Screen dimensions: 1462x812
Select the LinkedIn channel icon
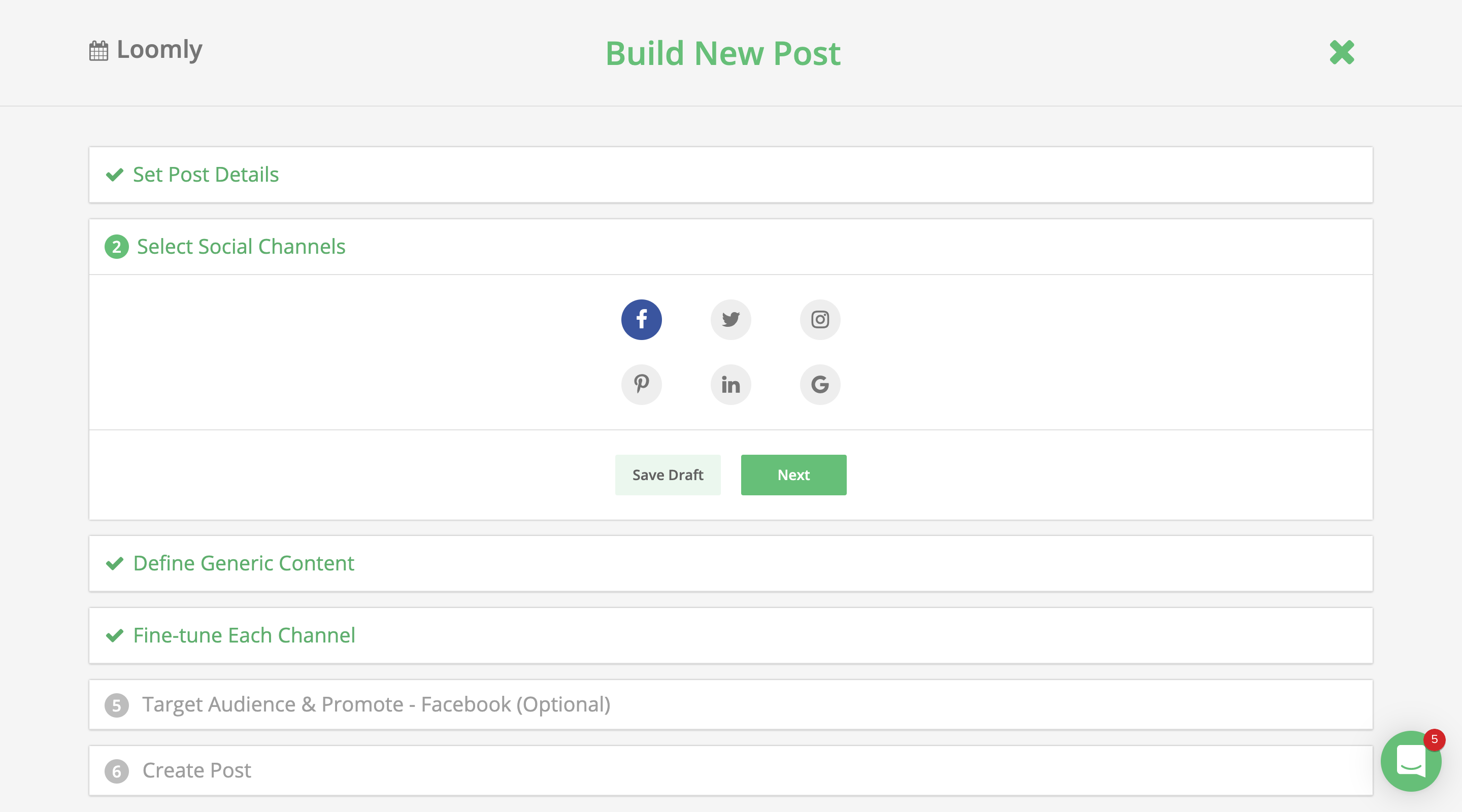(730, 385)
